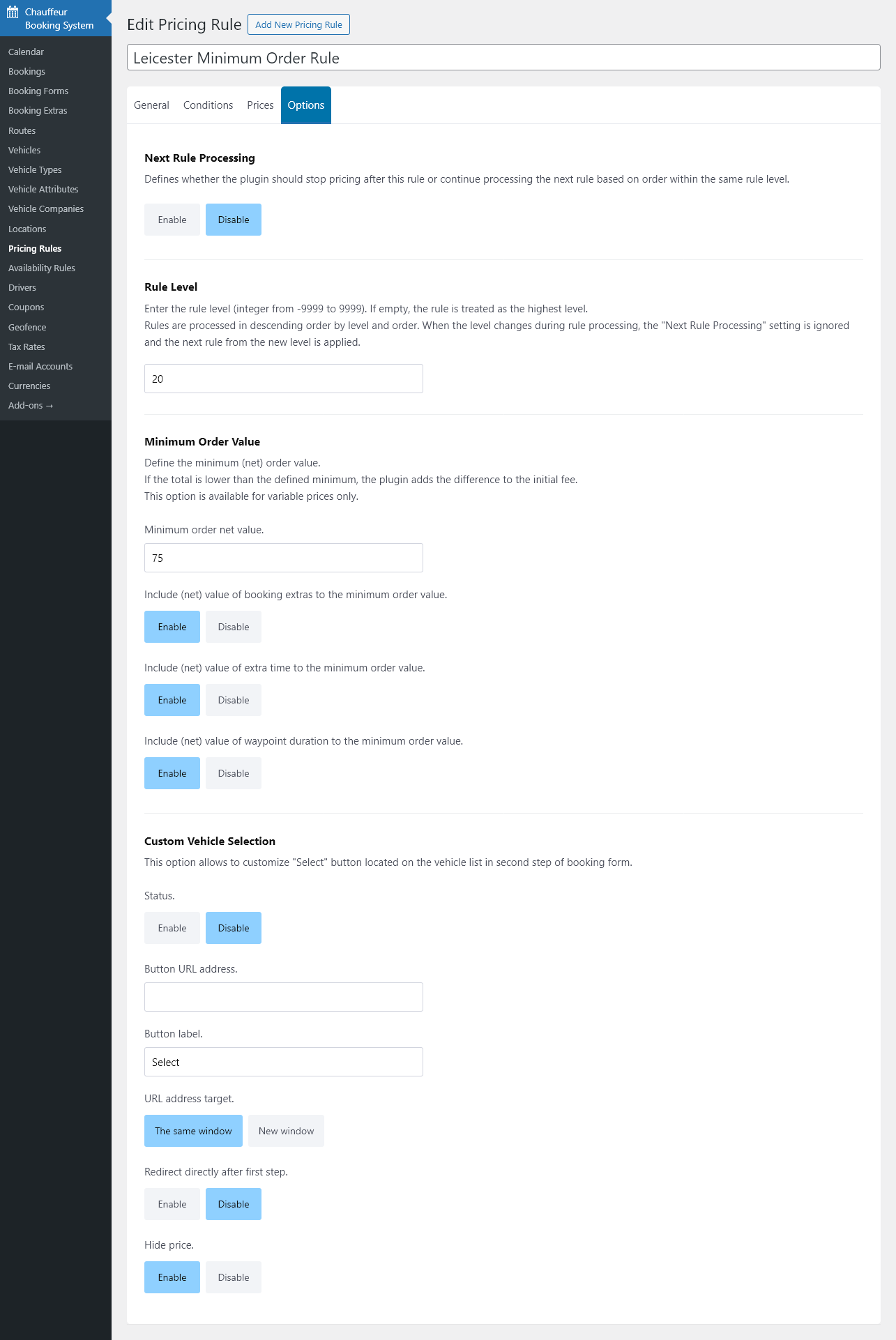The height and width of the screenshot is (1340, 896).
Task: Disable the Hide price option
Action: coord(233,1277)
